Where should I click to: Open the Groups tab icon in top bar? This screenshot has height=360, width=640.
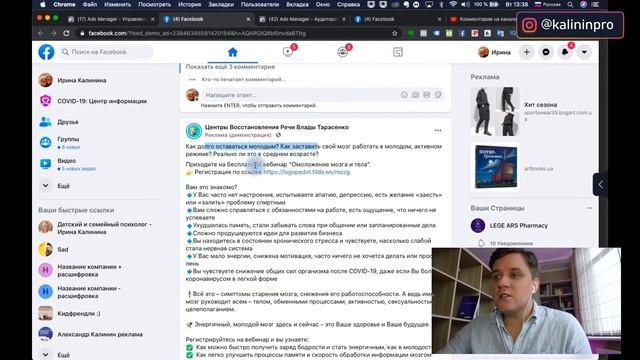click(x=342, y=52)
